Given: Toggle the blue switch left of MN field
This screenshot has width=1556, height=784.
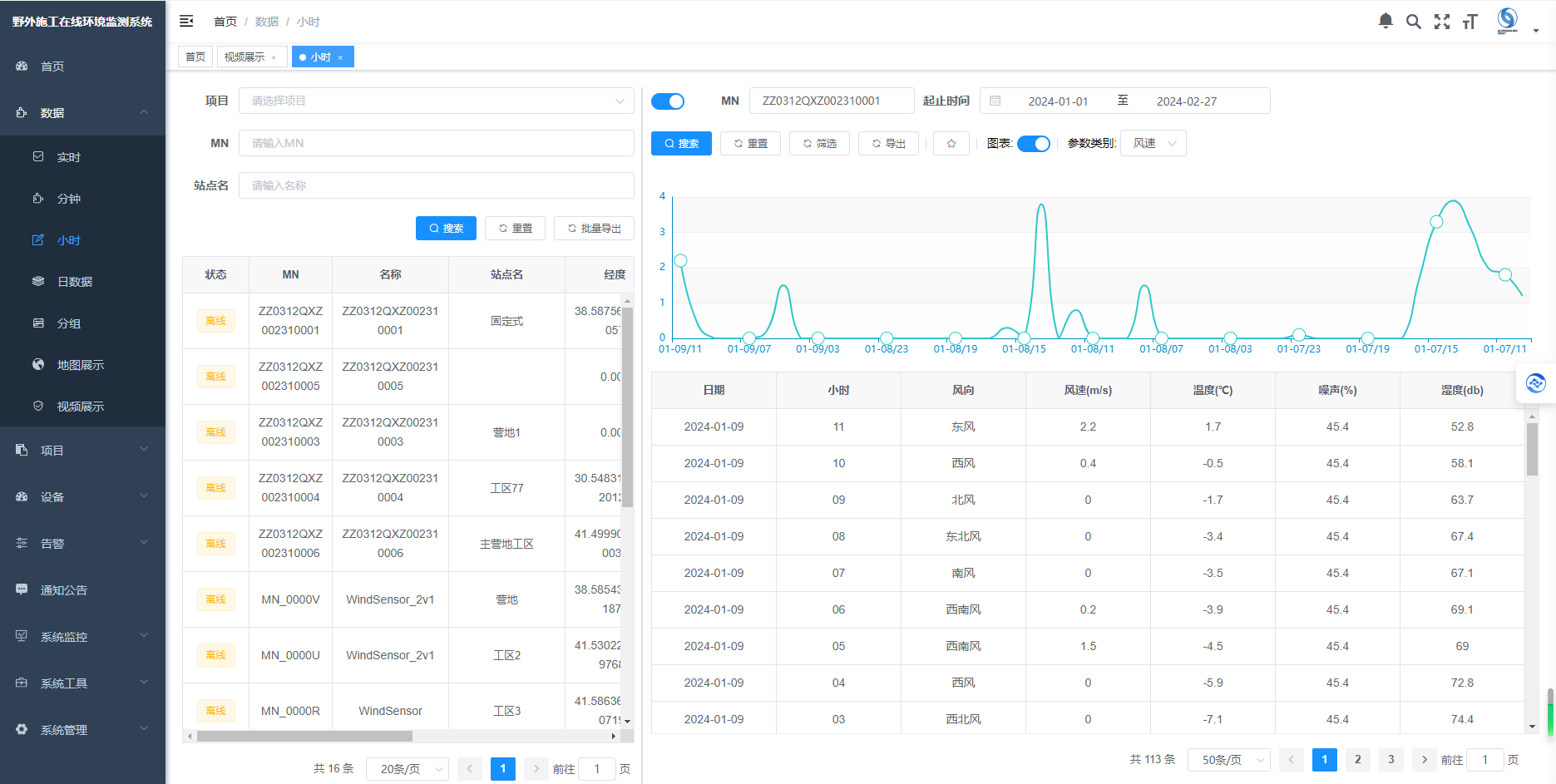Looking at the screenshot, I should [668, 101].
